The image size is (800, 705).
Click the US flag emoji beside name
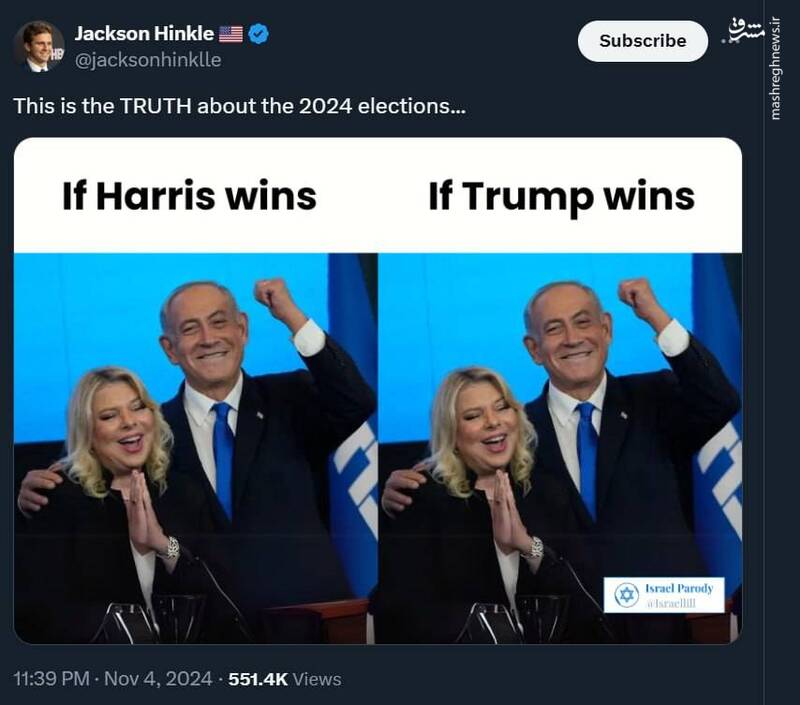(231, 34)
